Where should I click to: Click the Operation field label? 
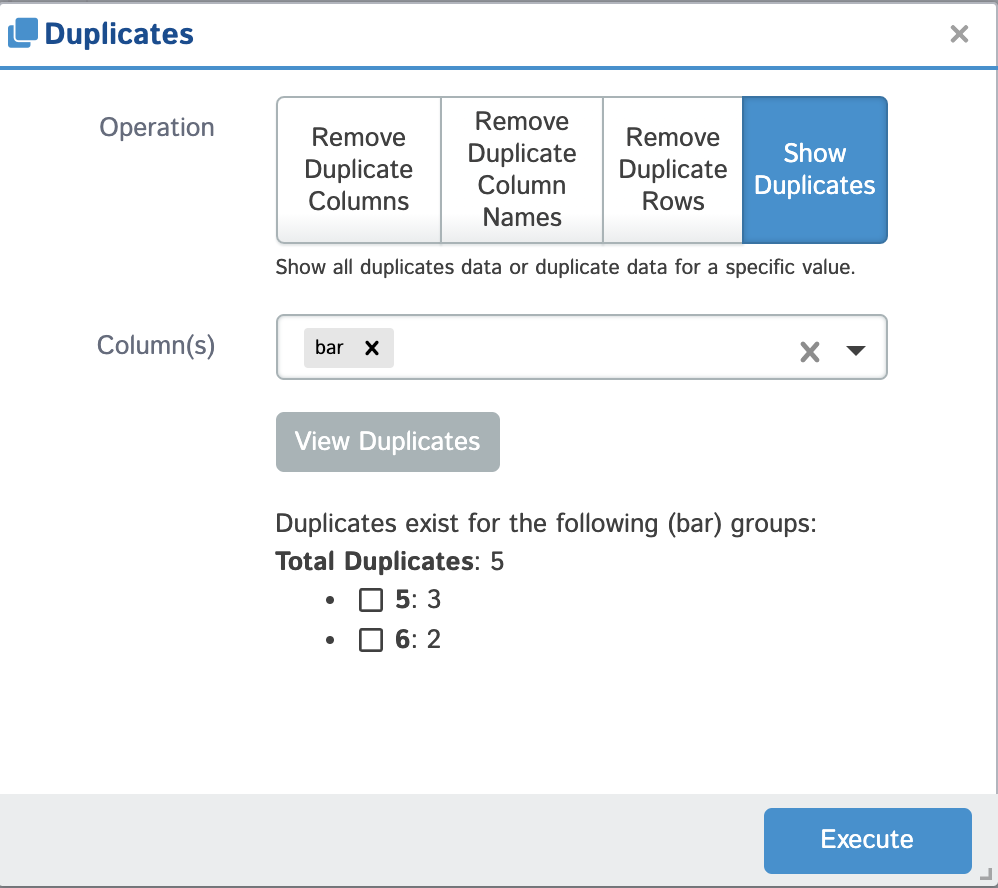coord(157,128)
